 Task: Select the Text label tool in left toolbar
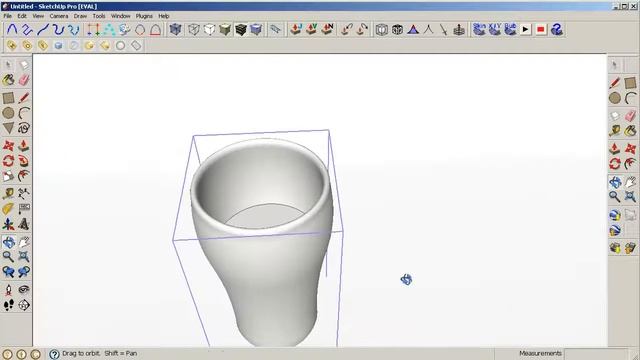[x=24, y=209]
